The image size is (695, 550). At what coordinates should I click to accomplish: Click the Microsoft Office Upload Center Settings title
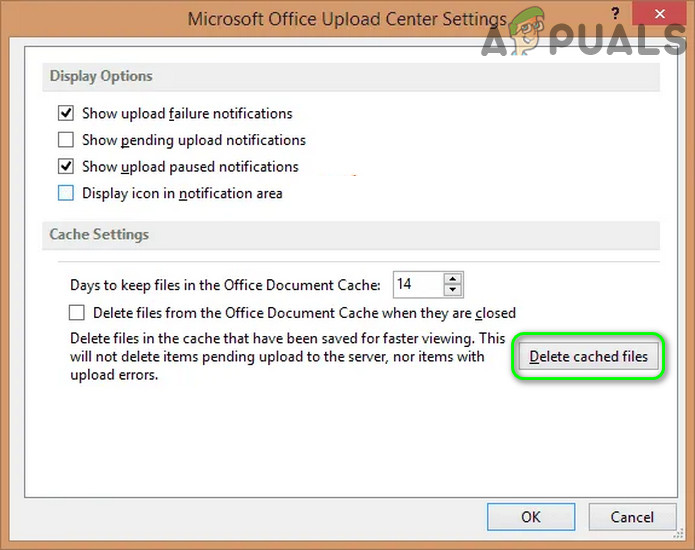coord(346,19)
